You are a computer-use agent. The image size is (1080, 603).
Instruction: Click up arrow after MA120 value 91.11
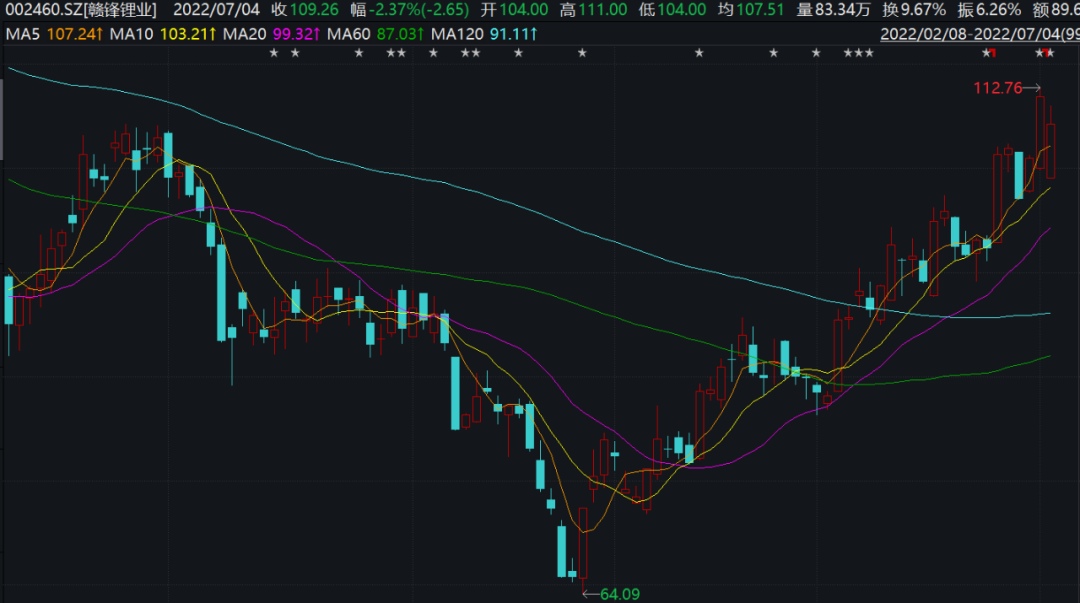coord(535,34)
